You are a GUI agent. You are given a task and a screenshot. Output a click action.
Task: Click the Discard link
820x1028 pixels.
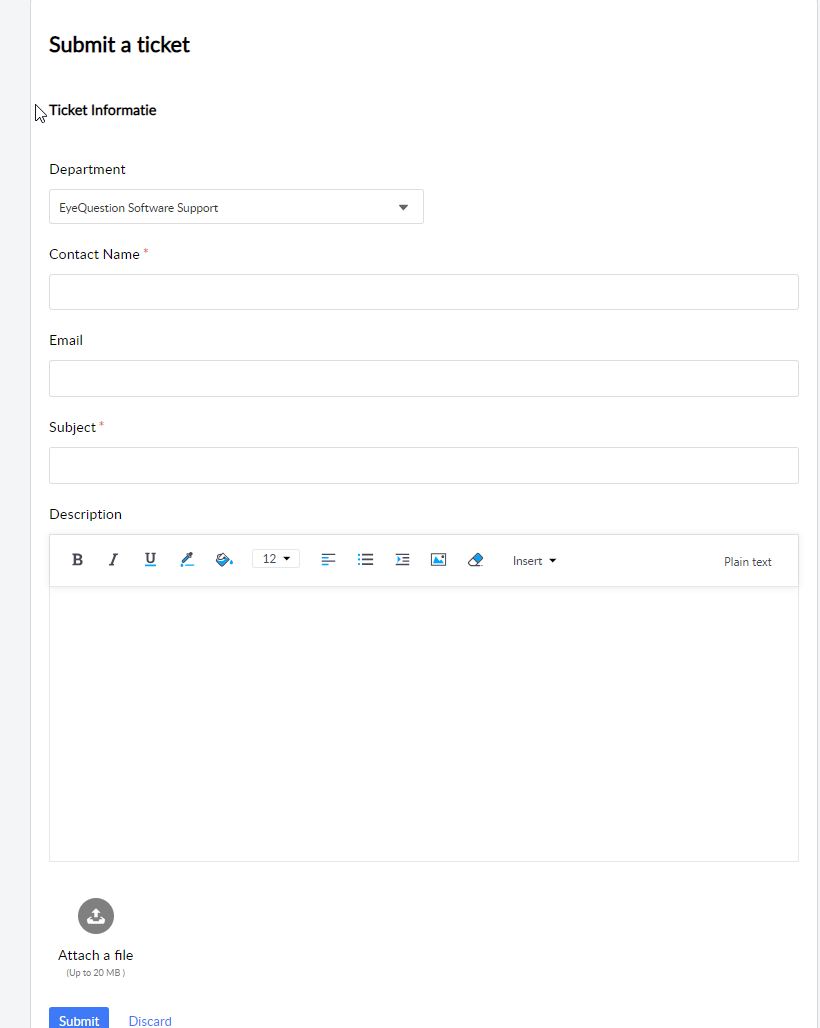150,1020
